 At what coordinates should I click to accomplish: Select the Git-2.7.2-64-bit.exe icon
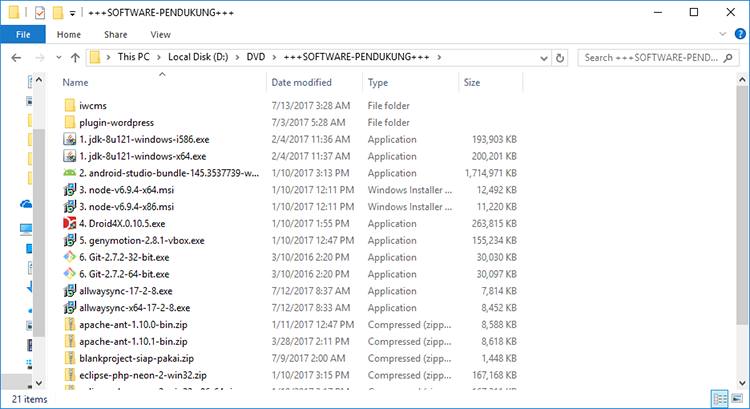(70, 274)
